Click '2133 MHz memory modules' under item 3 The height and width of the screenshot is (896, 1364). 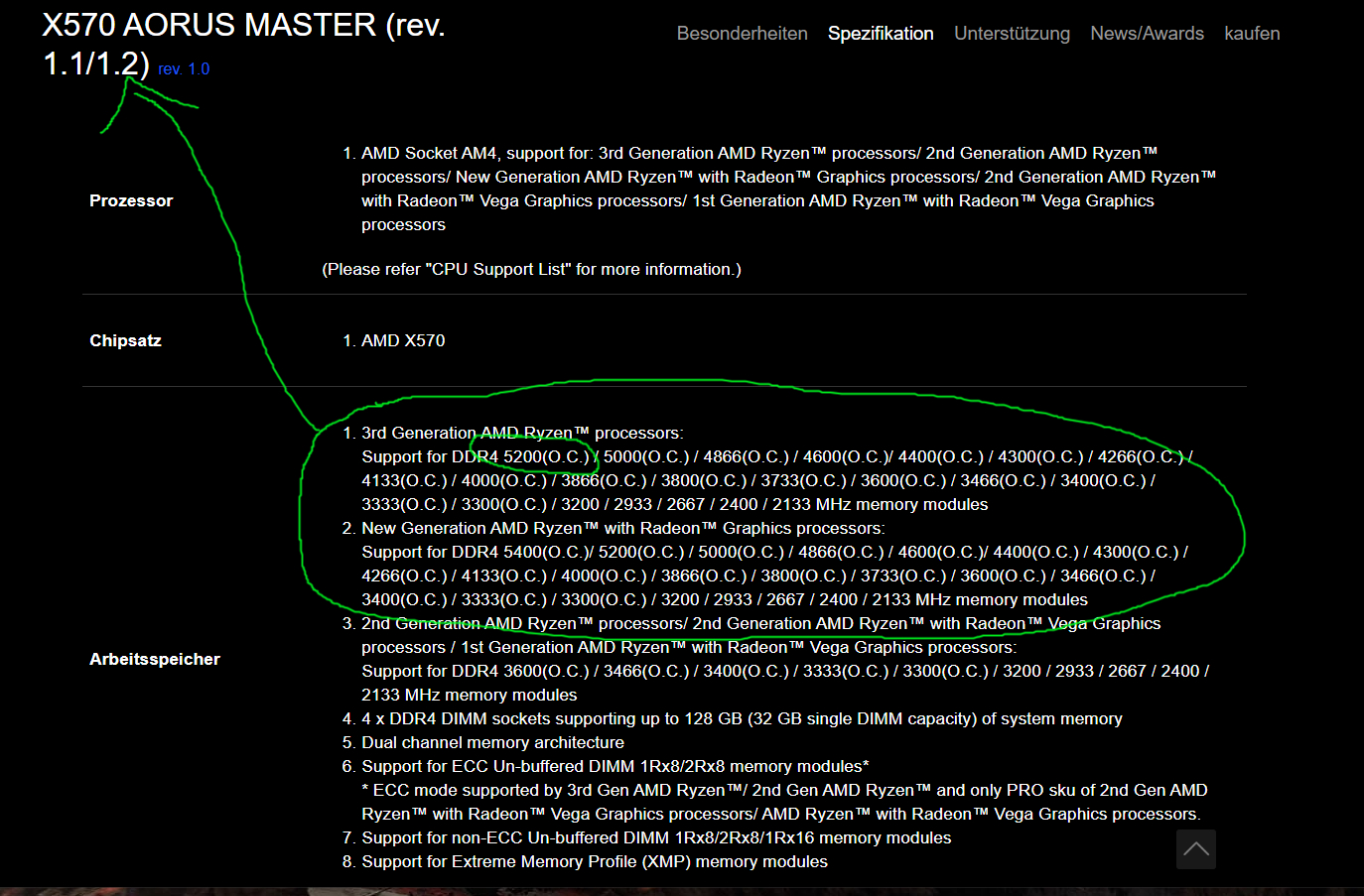pyautogui.click(x=470, y=695)
